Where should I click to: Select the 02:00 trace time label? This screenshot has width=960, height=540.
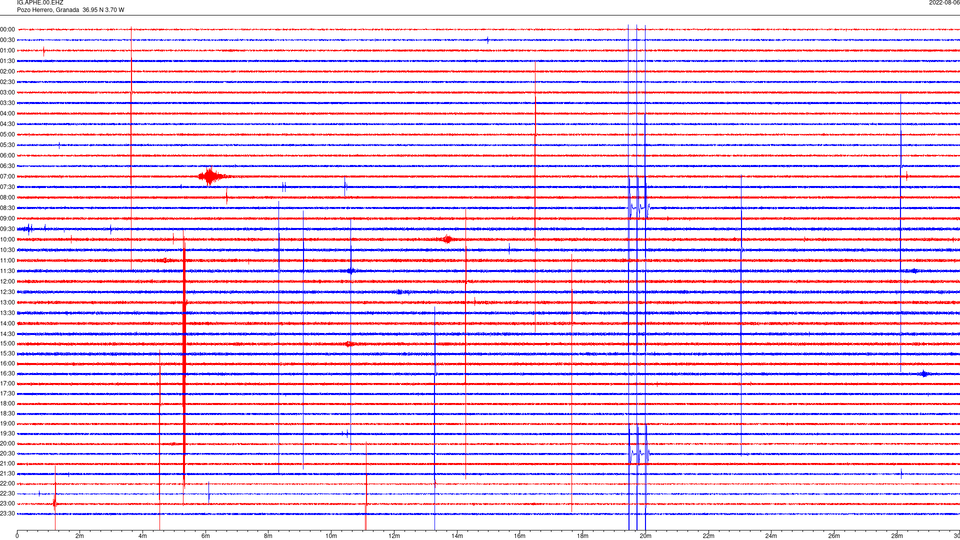(x=7, y=72)
